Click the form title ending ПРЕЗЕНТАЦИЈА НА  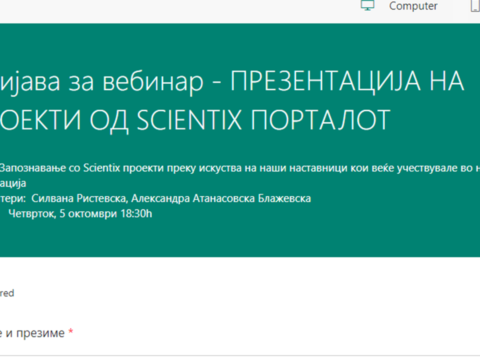[x=232, y=81]
